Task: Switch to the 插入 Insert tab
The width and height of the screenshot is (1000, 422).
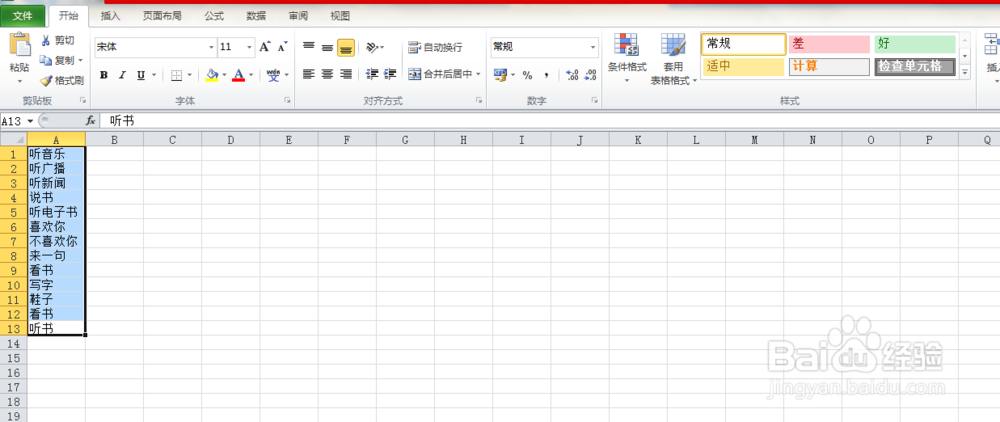Action: (110, 16)
